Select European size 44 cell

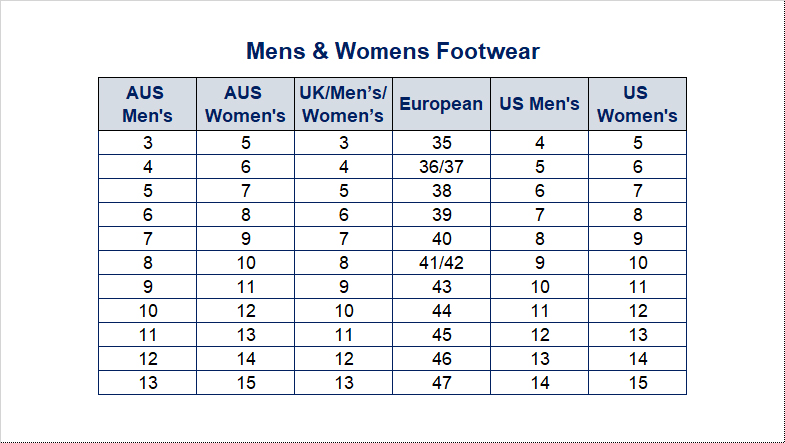click(x=441, y=311)
